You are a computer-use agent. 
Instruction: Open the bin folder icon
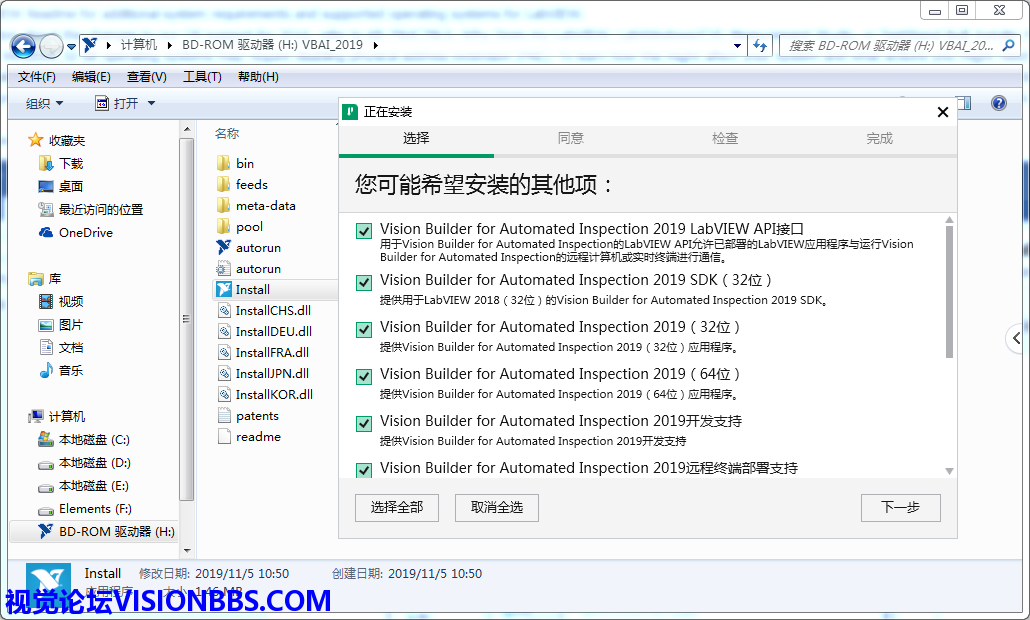click(x=224, y=163)
